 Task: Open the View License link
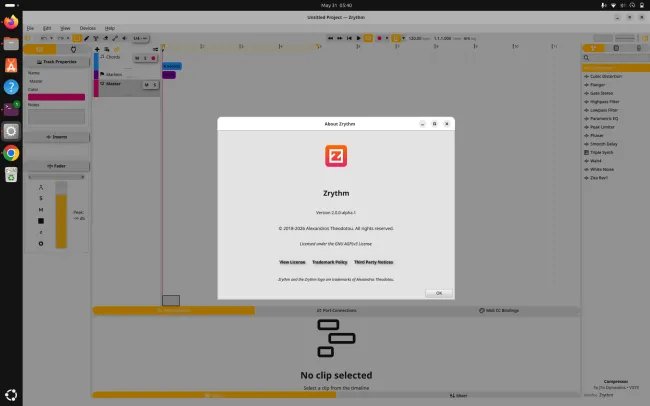pos(292,262)
